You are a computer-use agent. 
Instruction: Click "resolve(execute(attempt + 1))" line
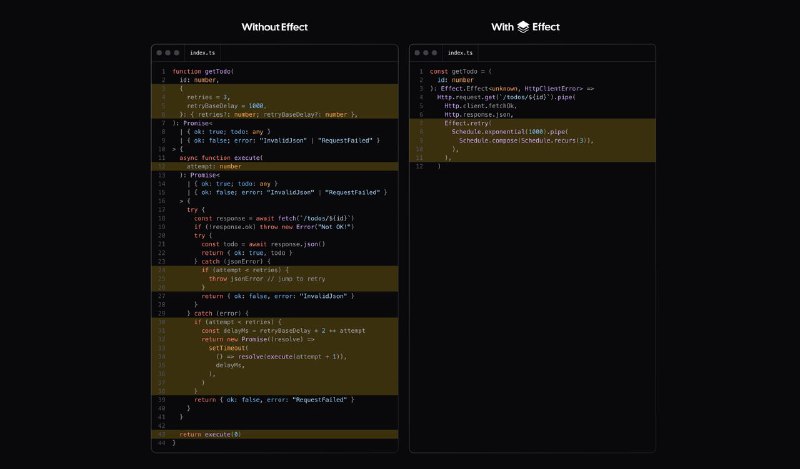click(281, 357)
